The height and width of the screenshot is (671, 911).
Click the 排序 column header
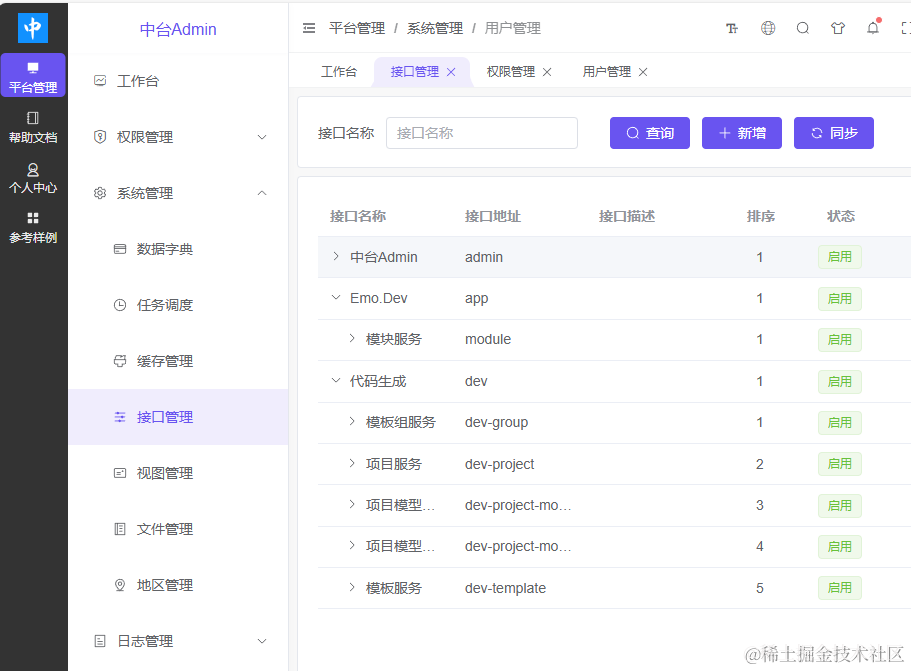pos(761,216)
